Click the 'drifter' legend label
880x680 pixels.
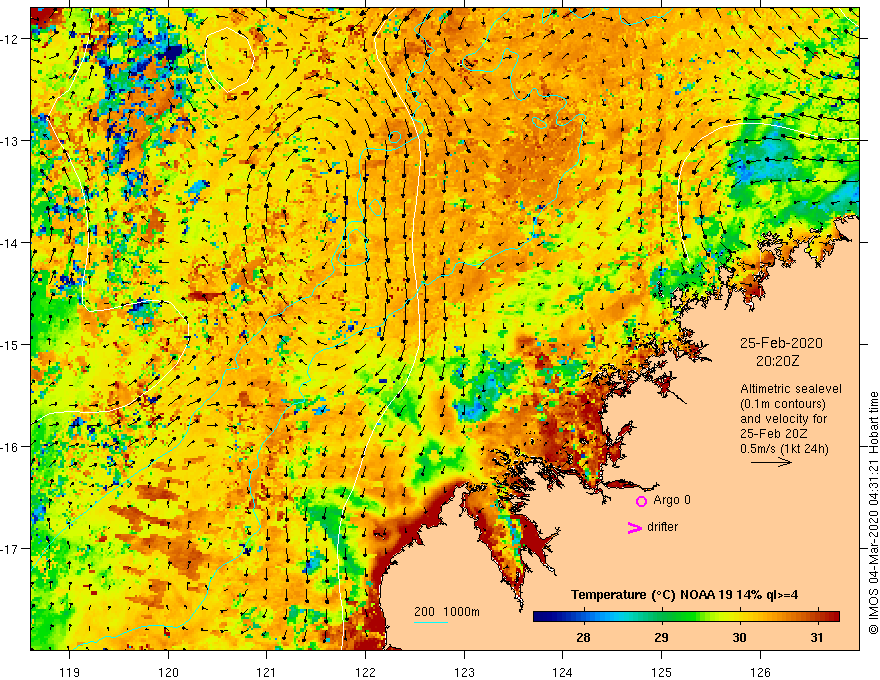click(662, 527)
